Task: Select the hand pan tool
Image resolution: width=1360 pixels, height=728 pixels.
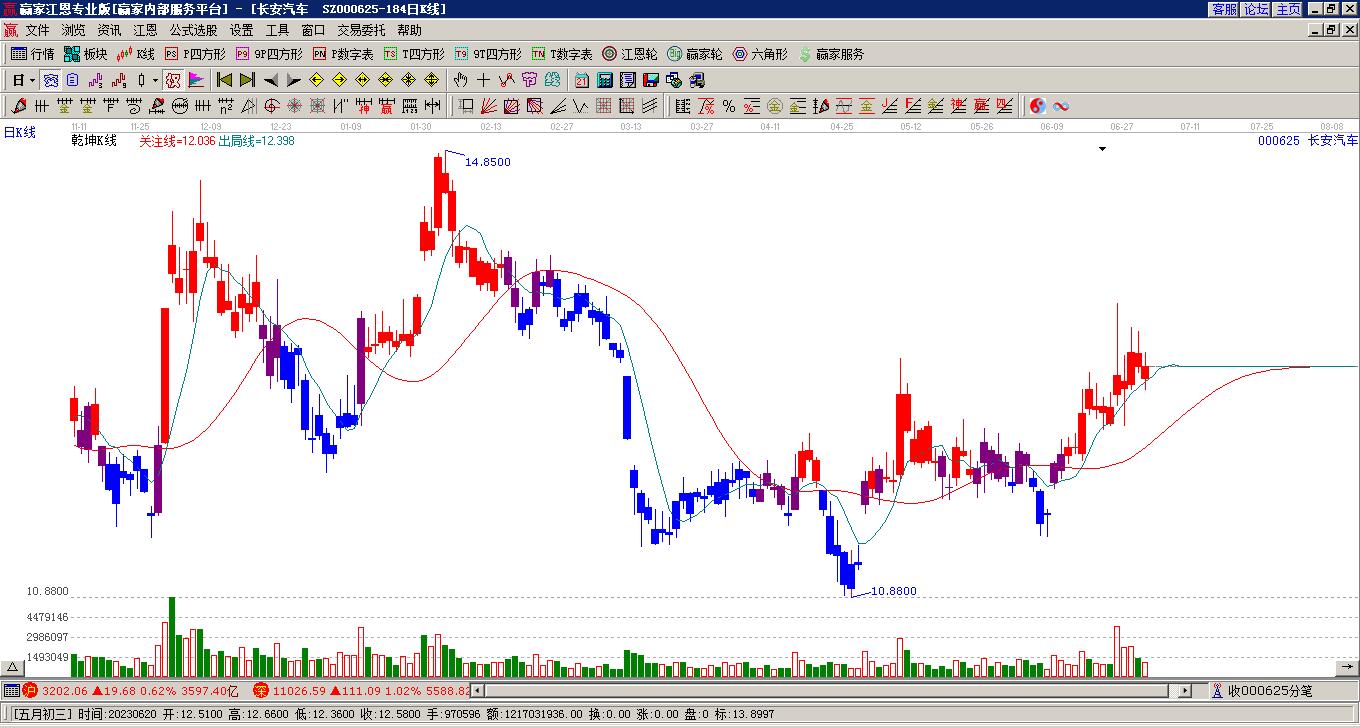Action: coord(460,80)
